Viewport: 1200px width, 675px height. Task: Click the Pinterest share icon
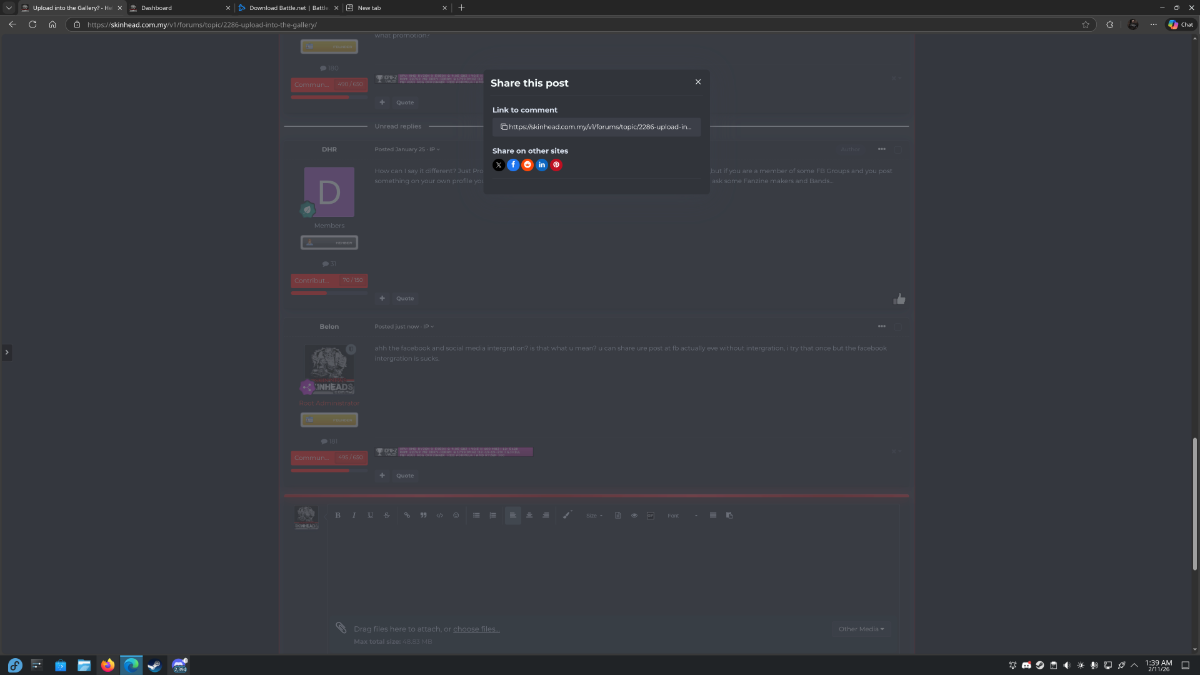point(556,165)
